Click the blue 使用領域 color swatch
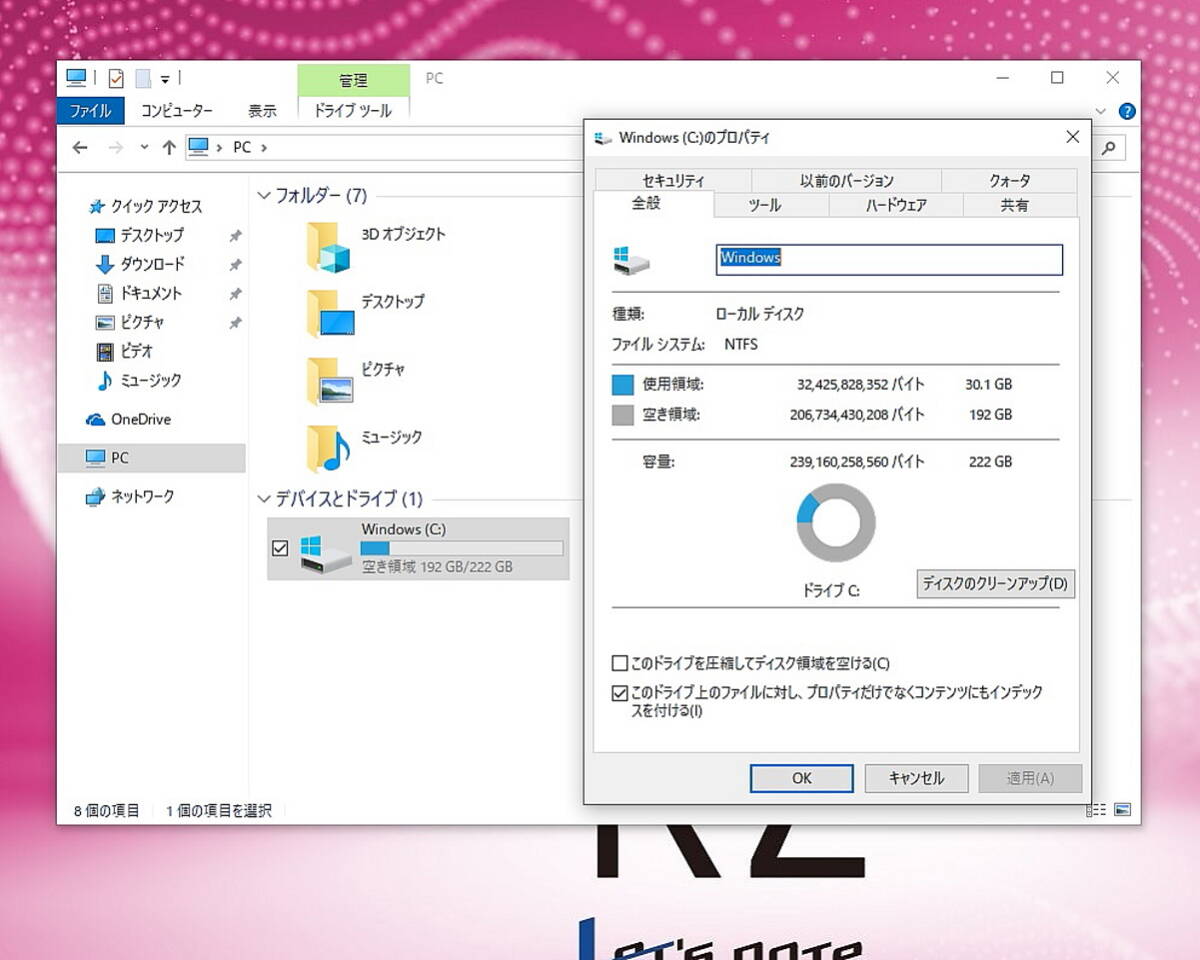This screenshot has height=960, width=1200. coord(623,385)
